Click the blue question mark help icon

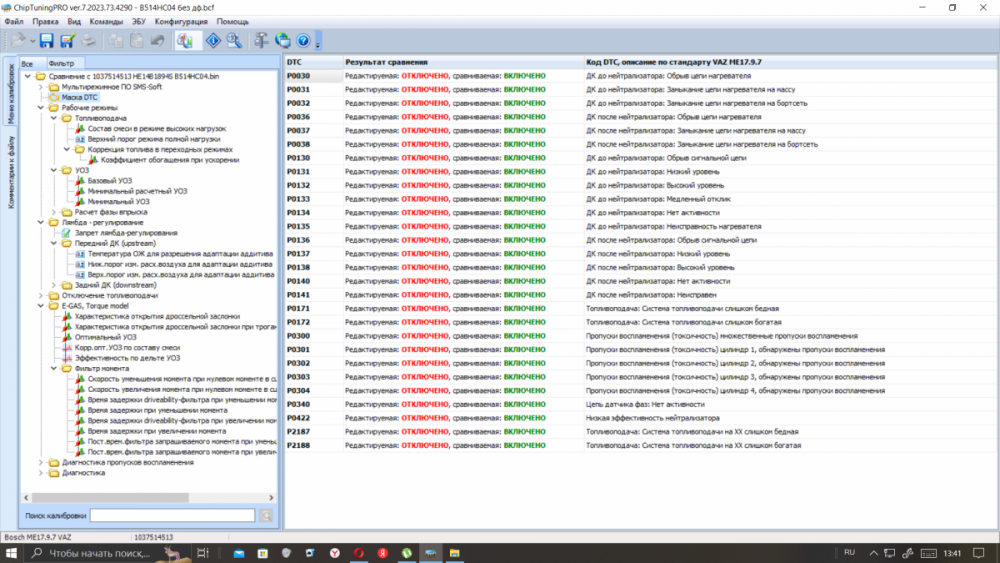coord(303,41)
